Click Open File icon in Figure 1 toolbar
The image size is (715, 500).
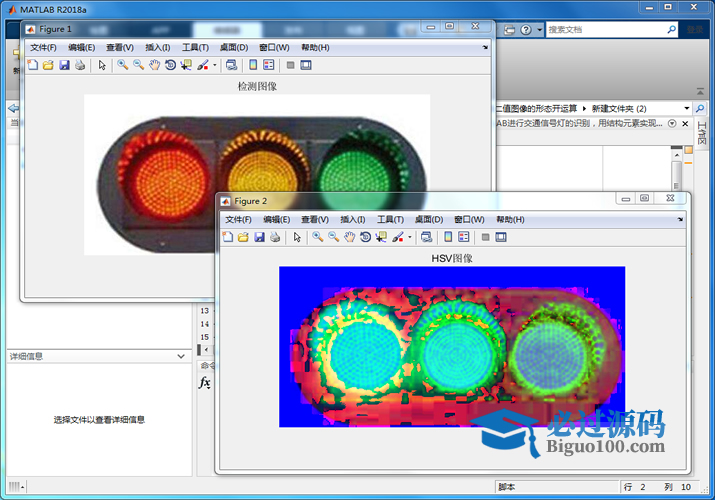(48, 65)
